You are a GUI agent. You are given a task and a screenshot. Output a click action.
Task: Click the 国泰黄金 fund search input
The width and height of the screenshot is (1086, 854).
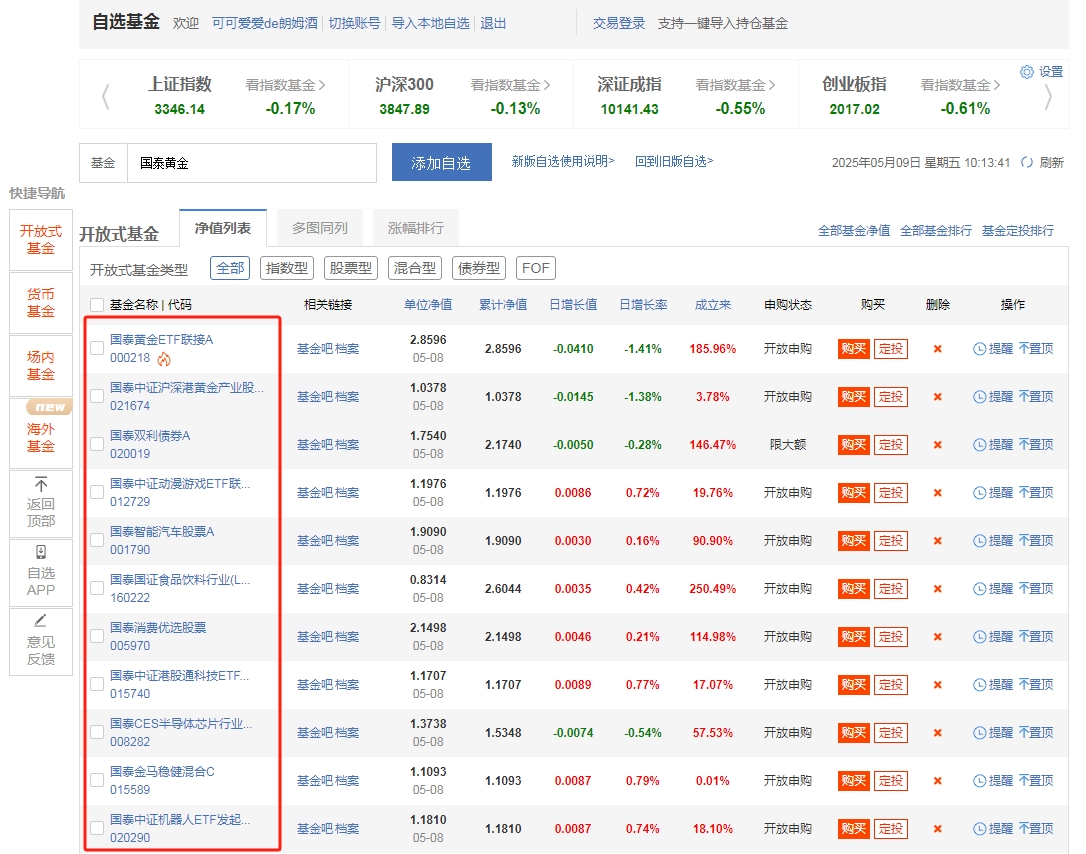(x=252, y=163)
